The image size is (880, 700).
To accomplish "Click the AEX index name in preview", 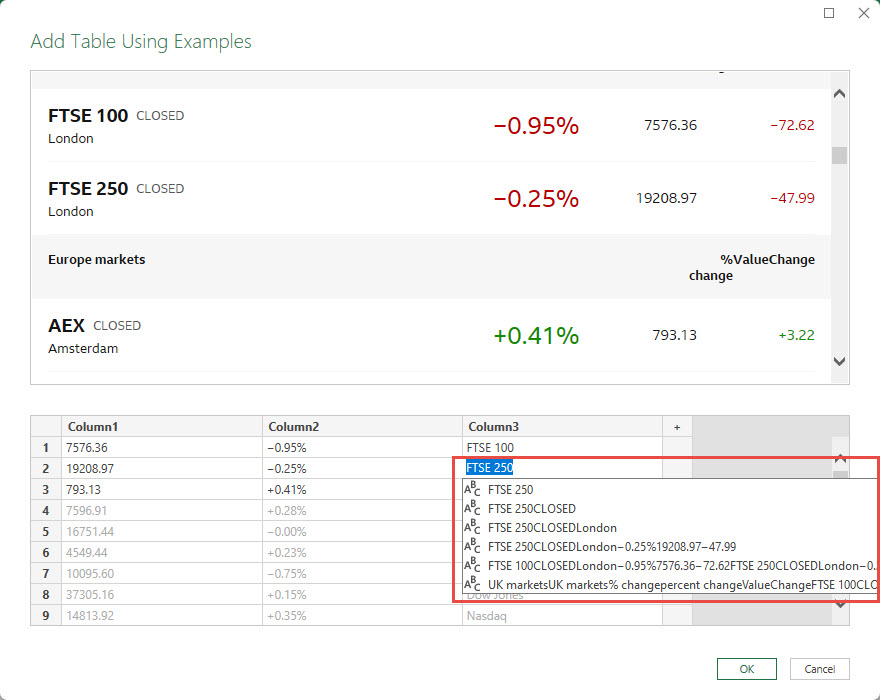I will (x=66, y=326).
